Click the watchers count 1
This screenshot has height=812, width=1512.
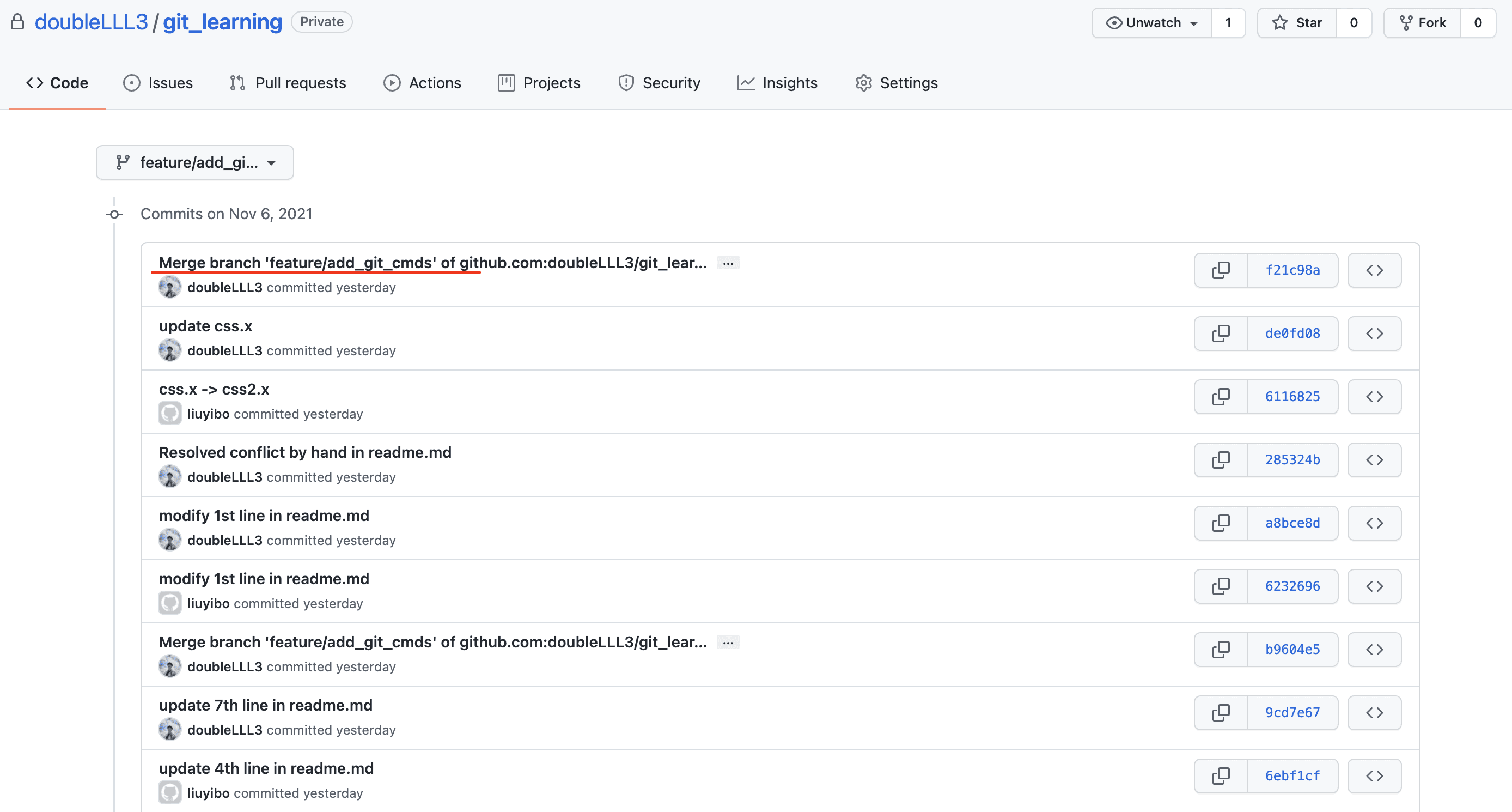coord(1228,23)
